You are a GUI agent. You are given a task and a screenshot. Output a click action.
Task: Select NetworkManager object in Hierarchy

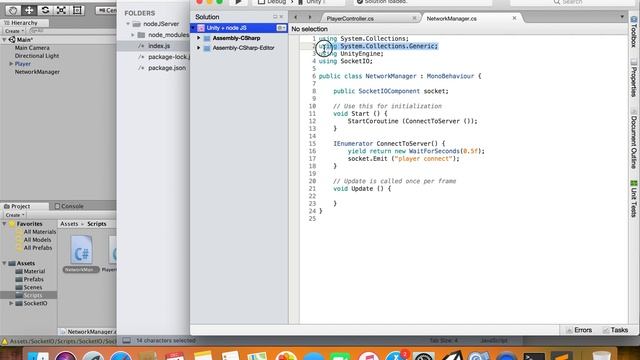click(x=37, y=72)
